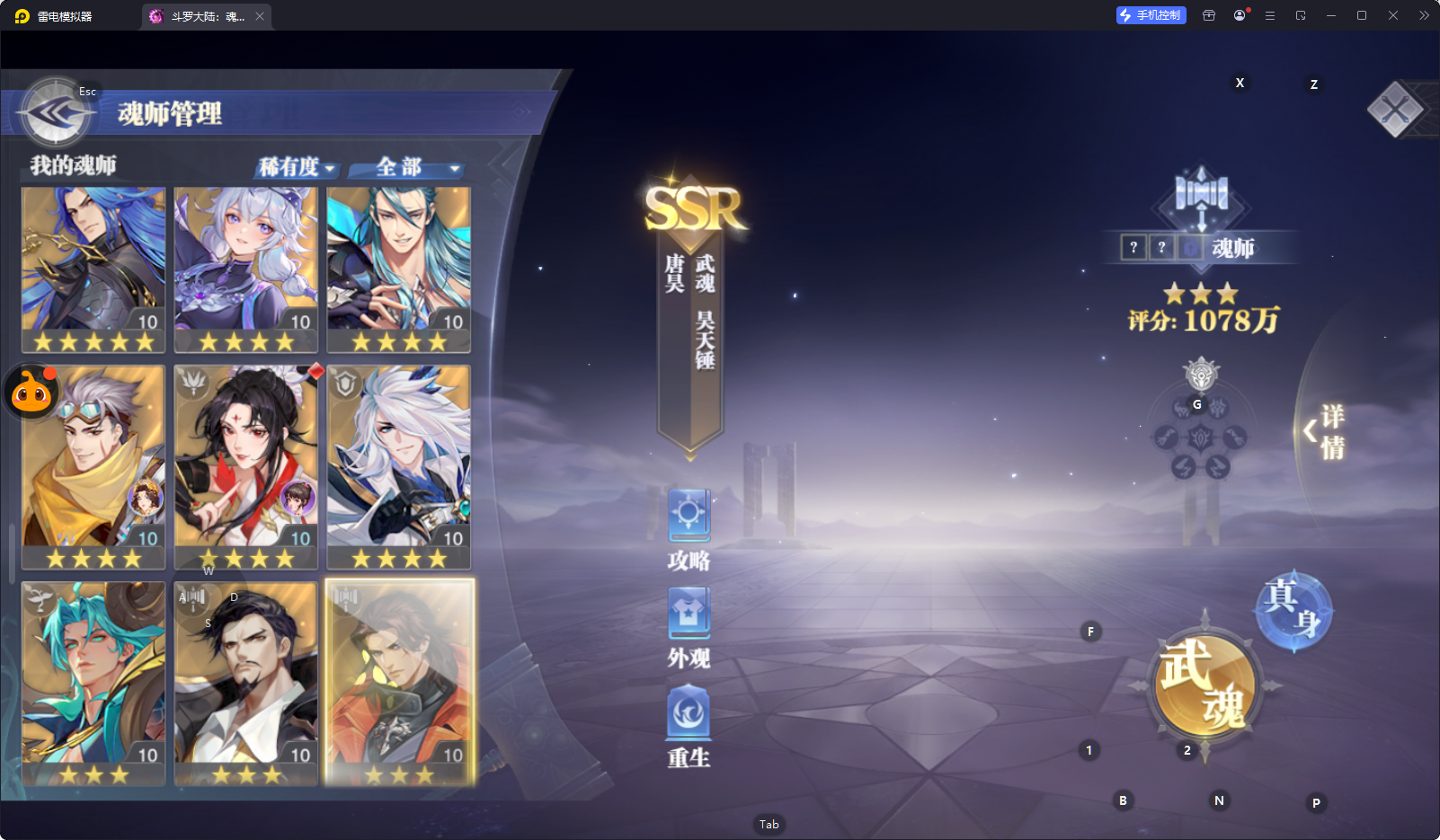The height and width of the screenshot is (840, 1440).
Task: Select the black-haired woman with red forehead mark
Action: (x=246, y=467)
